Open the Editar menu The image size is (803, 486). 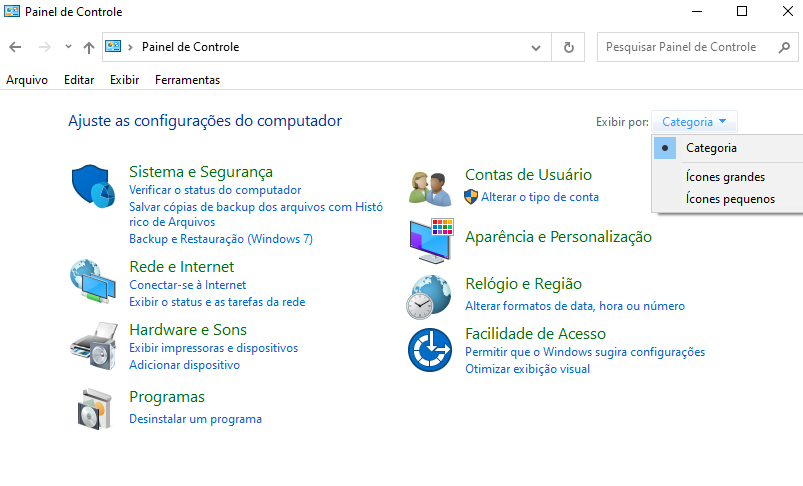click(79, 80)
